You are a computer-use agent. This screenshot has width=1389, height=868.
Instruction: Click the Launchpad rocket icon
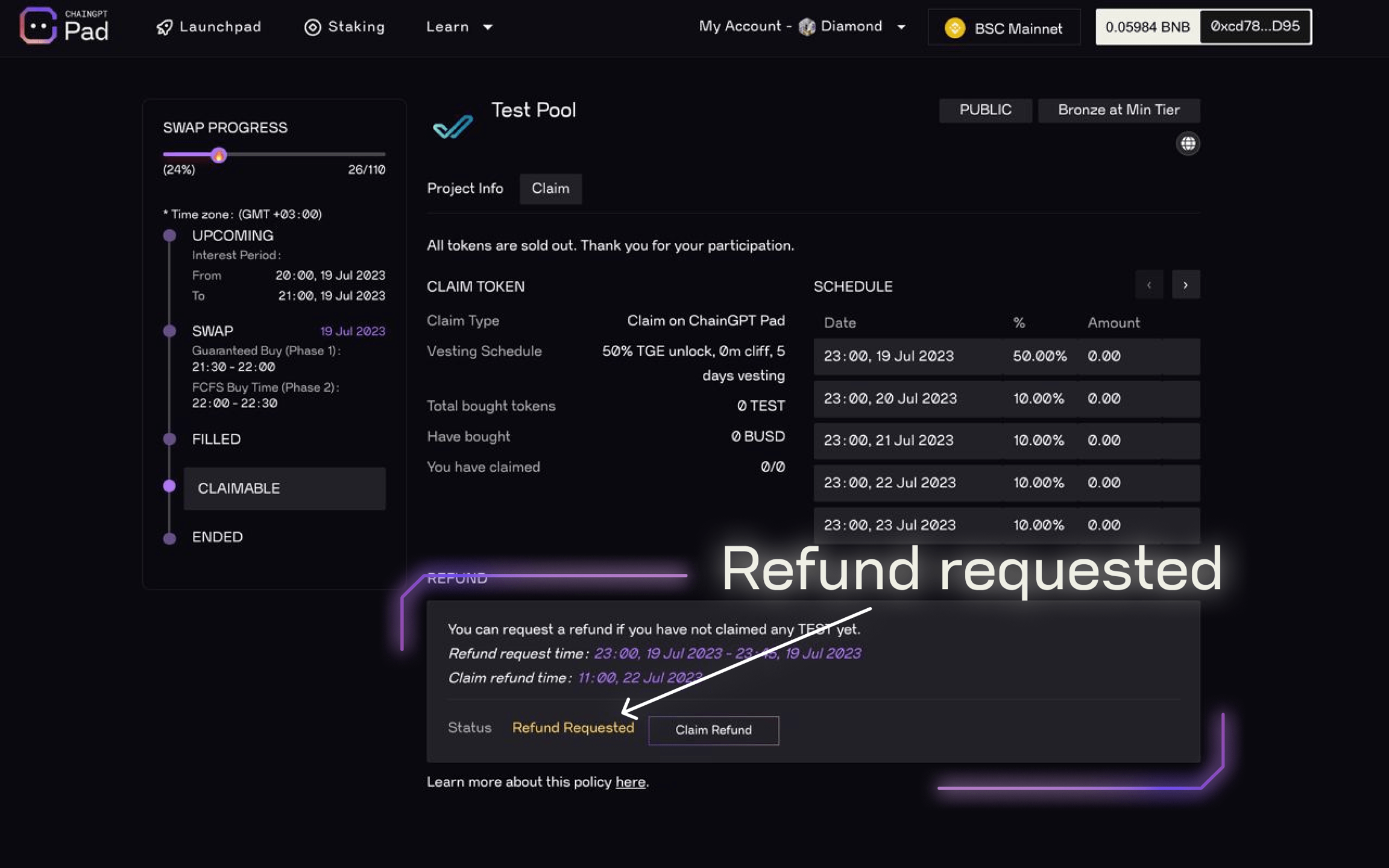tap(164, 27)
